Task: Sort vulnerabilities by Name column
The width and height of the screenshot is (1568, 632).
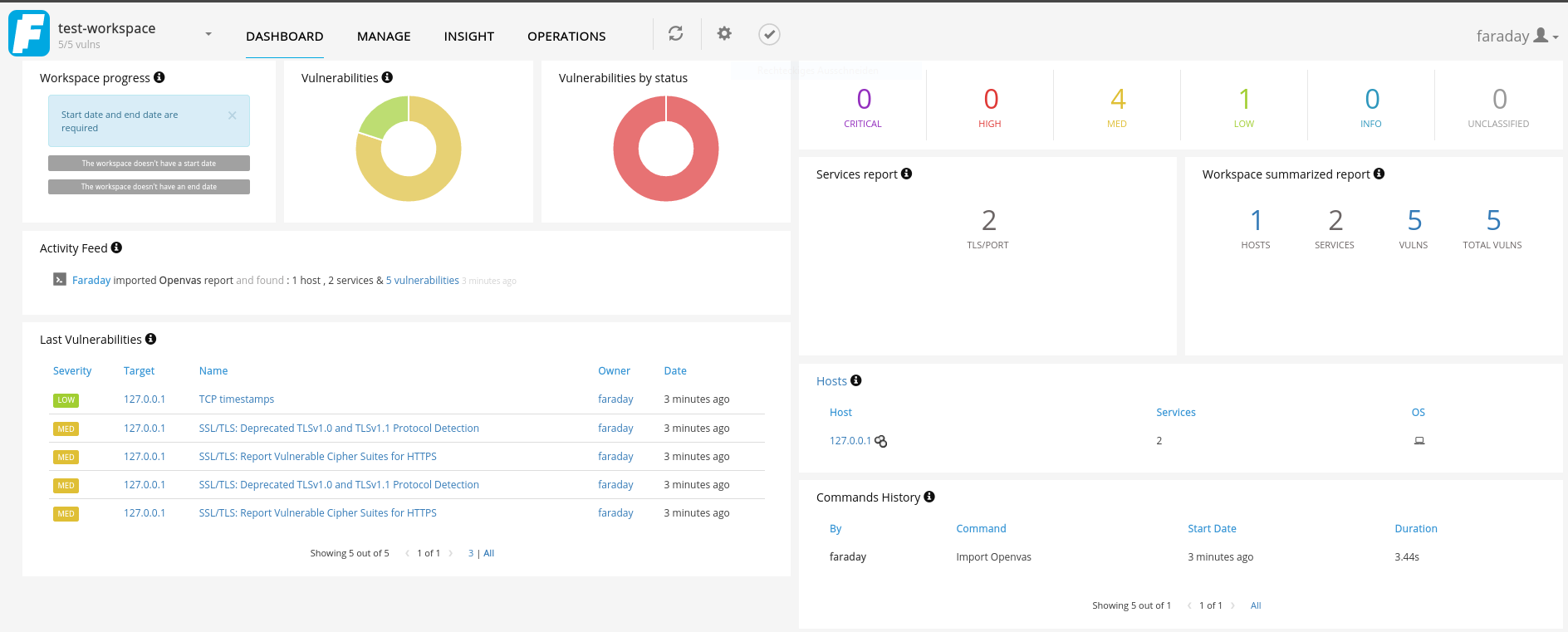Action: (x=213, y=371)
